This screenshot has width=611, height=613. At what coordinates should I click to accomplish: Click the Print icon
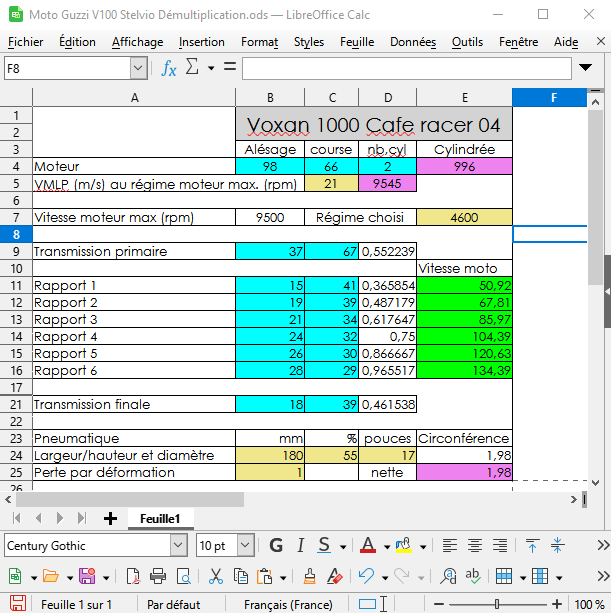158,576
